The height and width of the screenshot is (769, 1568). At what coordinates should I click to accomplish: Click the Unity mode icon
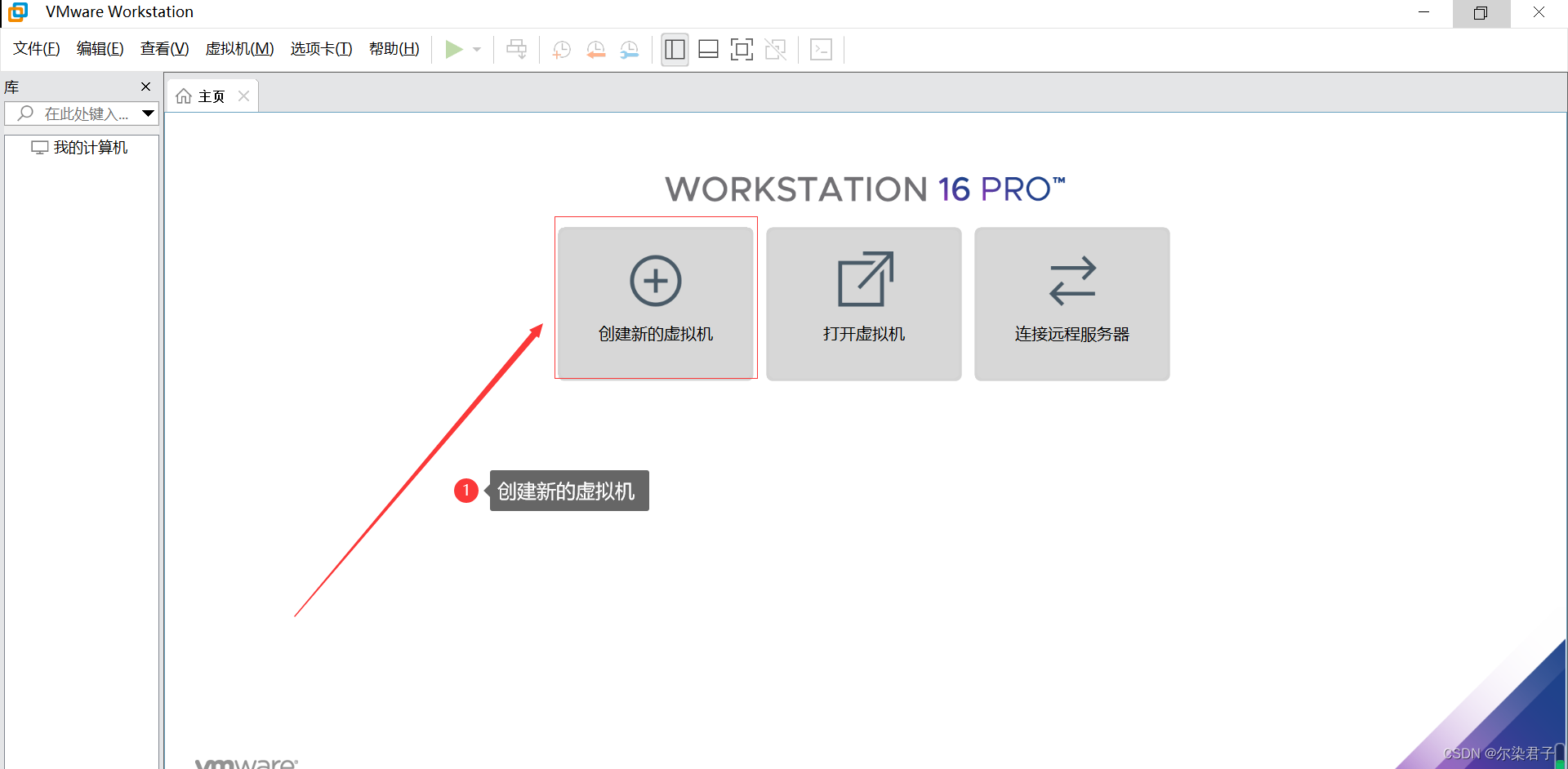(x=775, y=50)
